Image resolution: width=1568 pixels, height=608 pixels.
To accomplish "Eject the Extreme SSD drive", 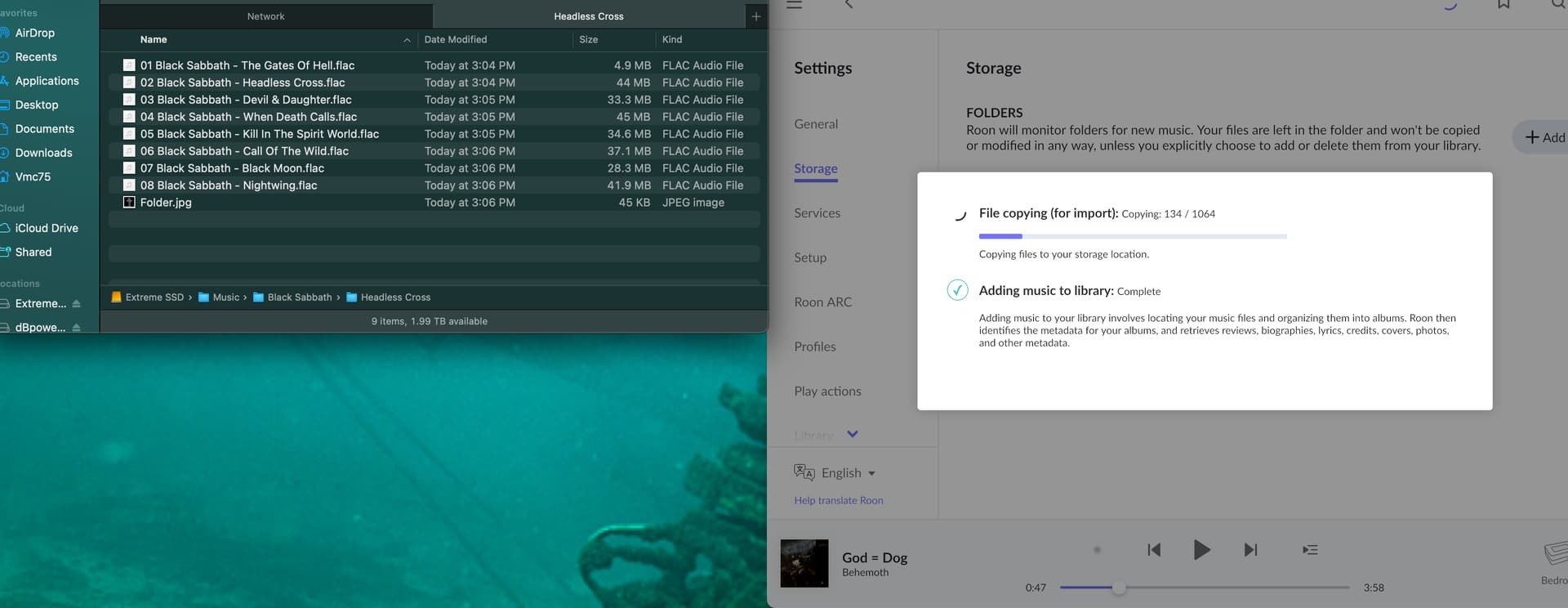I will coord(77,303).
